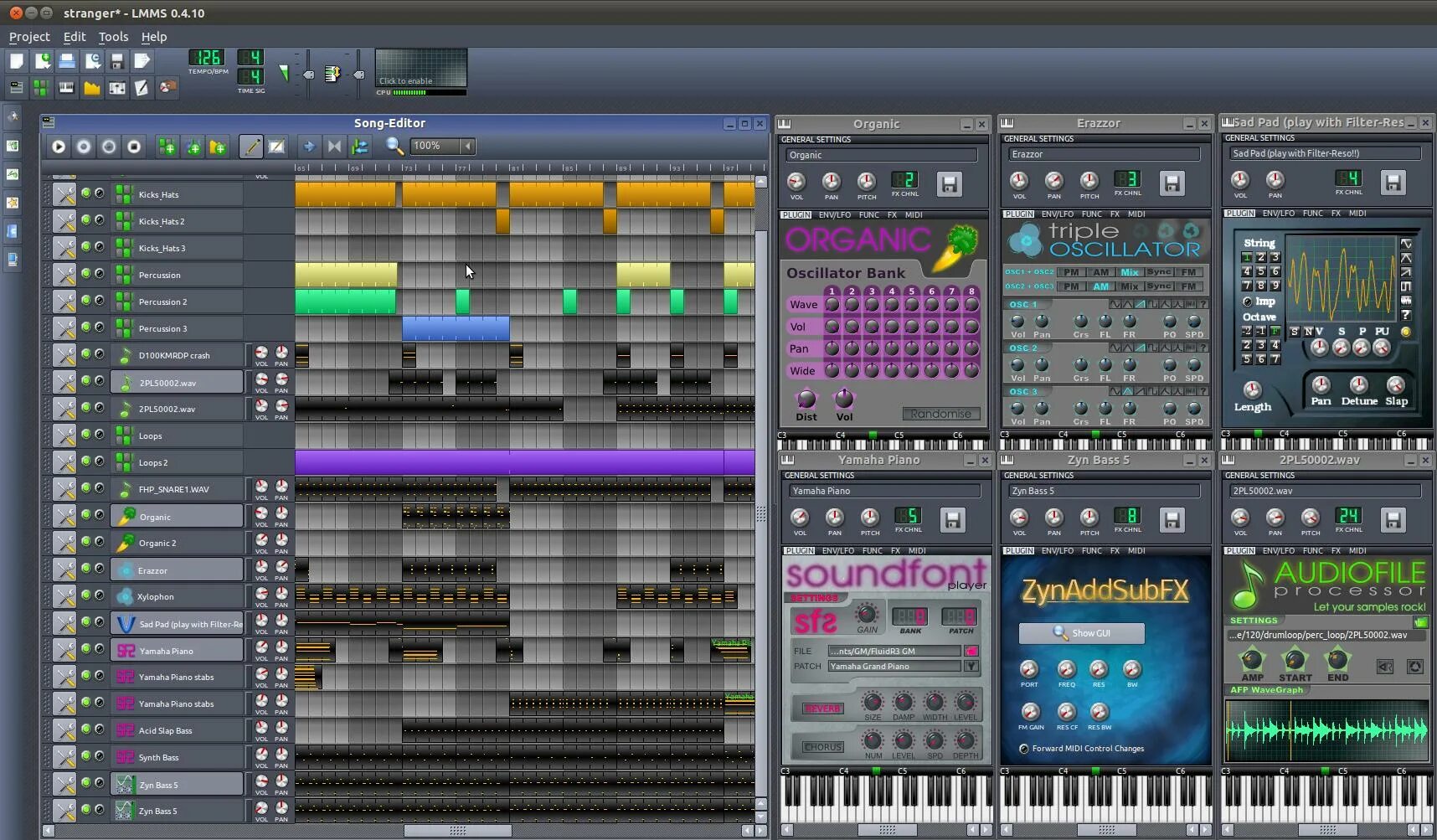Save the Organic instrument preset
Screen dimensions: 1437x840
point(949,184)
